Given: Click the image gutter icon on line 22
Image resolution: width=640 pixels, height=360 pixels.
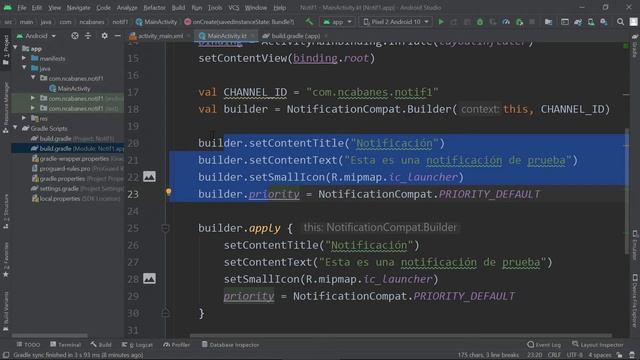Looking at the screenshot, I should (x=149, y=177).
